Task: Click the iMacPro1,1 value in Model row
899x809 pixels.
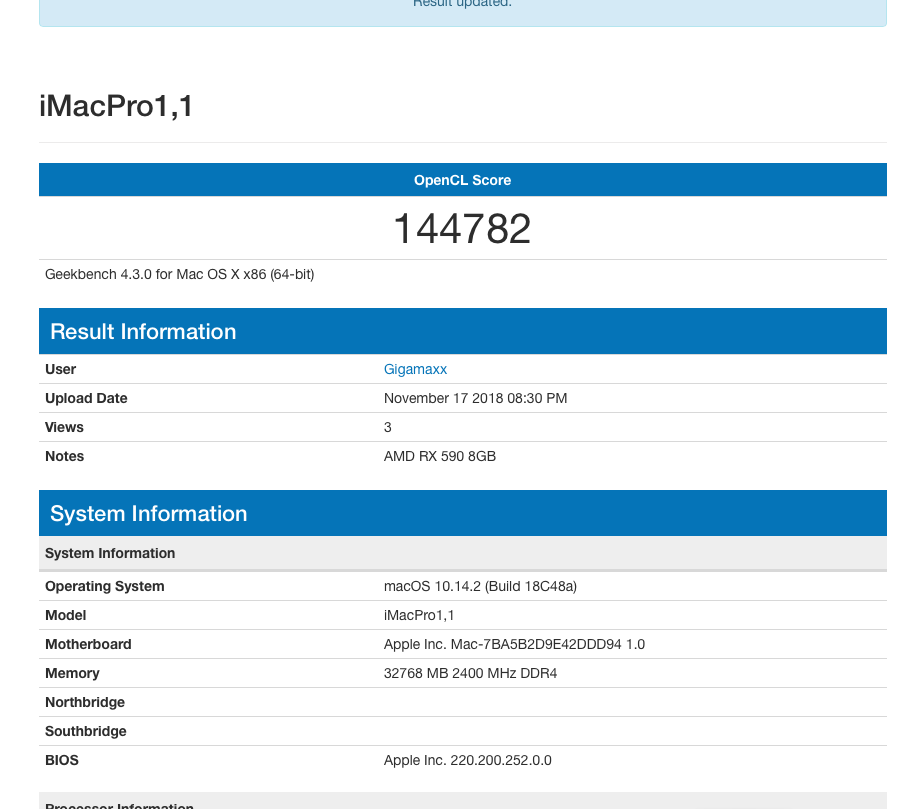Action: (420, 615)
